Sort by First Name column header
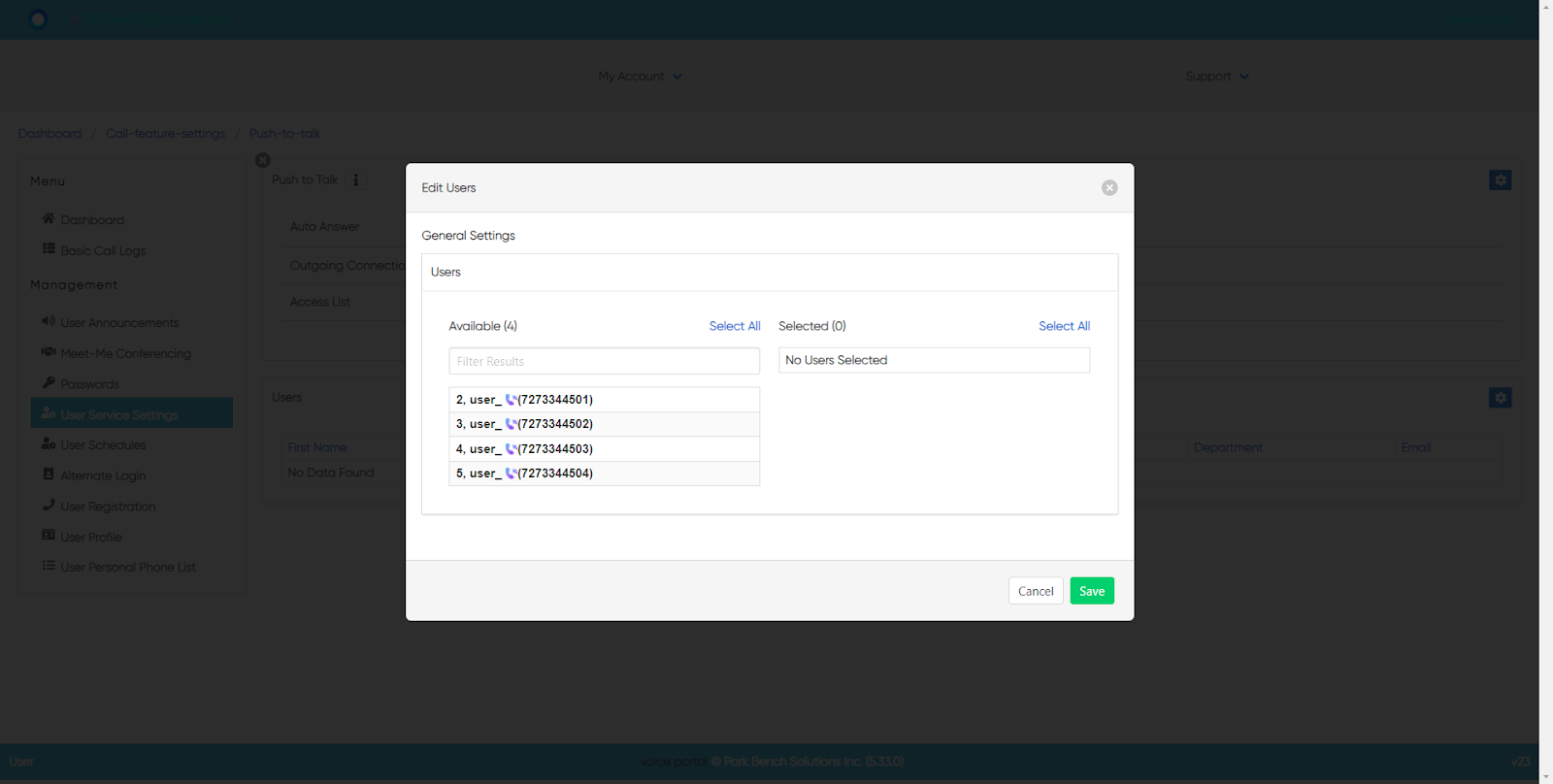 point(317,447)
